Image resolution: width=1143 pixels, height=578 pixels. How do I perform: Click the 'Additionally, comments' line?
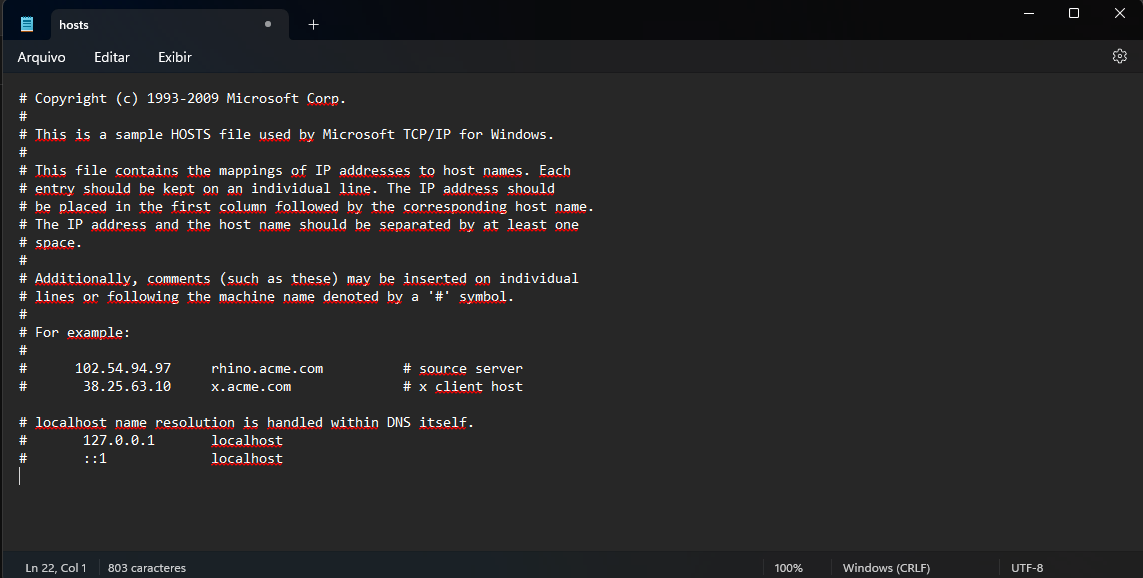299,278
